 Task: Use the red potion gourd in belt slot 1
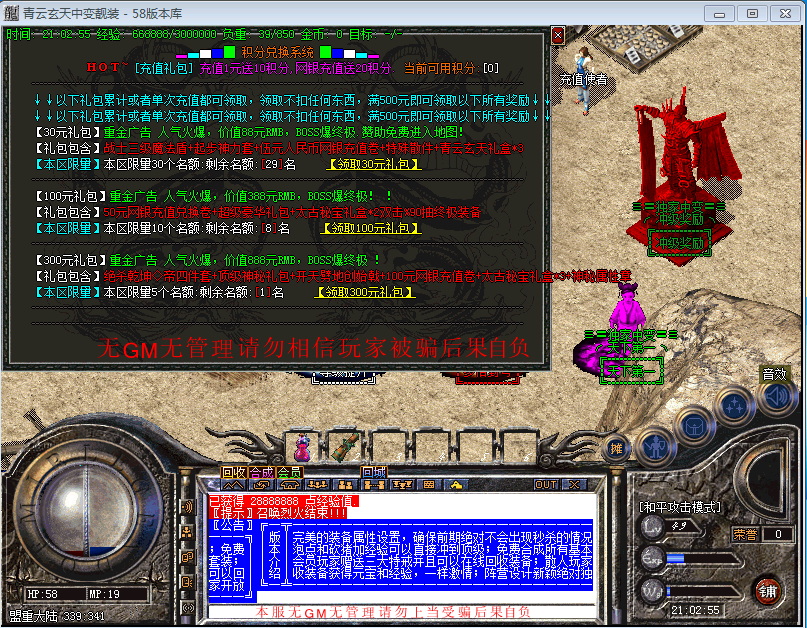click(303, 447)
